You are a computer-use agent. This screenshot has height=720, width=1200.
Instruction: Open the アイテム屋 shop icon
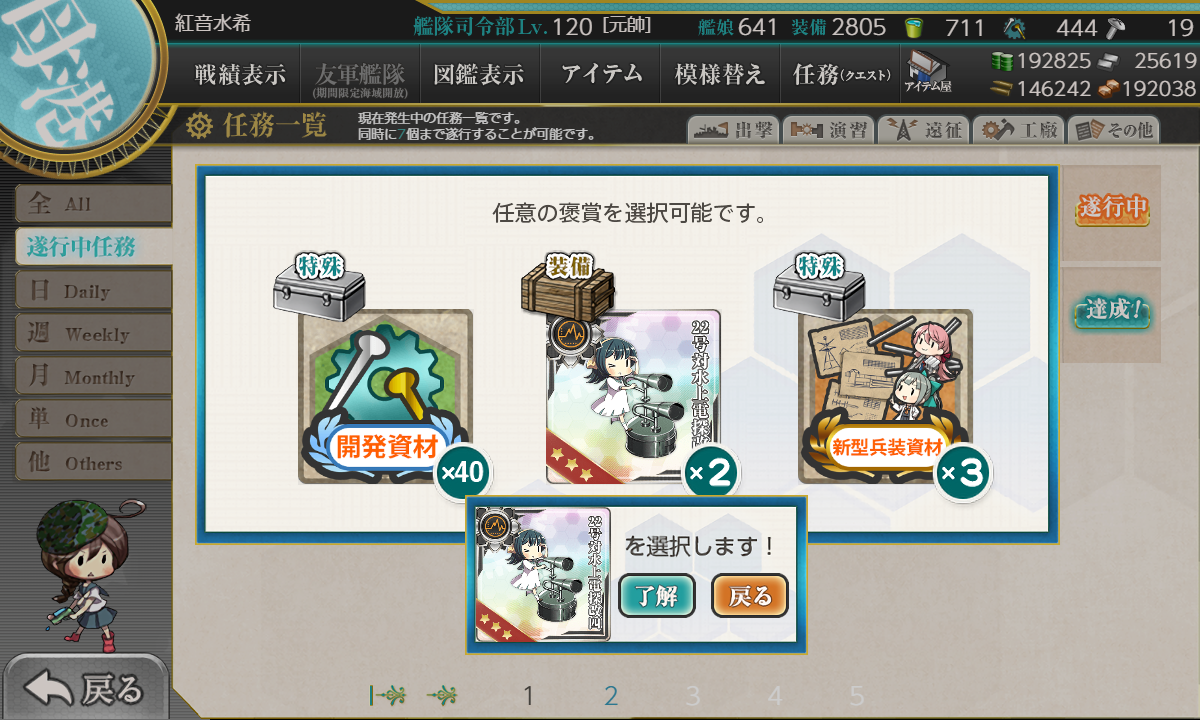[x=928, y=73]
